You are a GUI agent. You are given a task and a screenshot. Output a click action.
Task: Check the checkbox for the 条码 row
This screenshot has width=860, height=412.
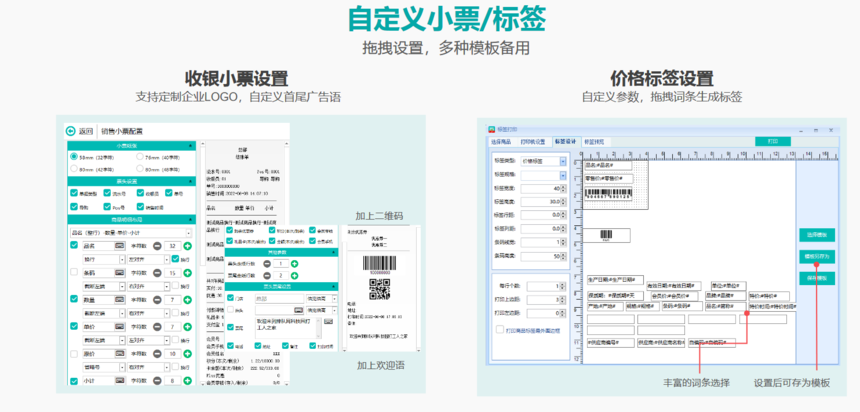74,272
